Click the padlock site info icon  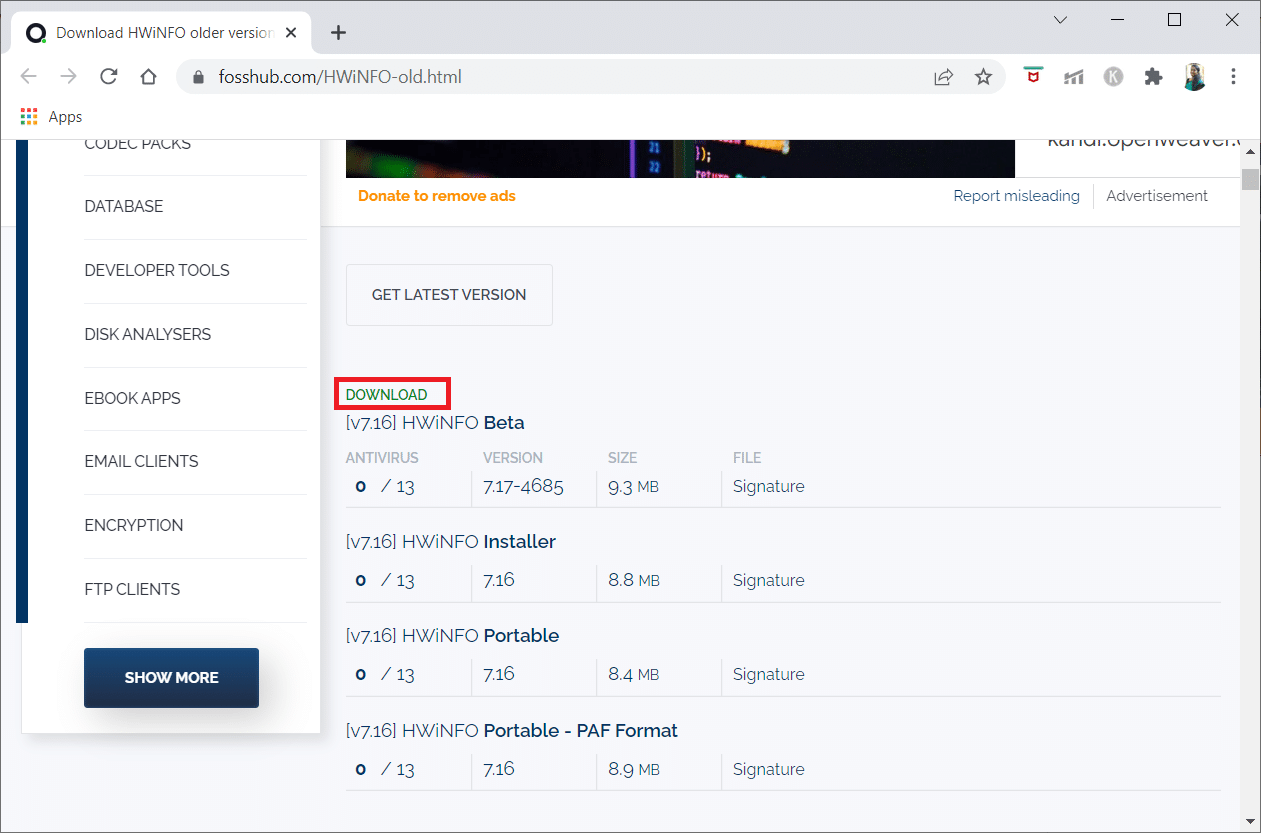pyautogui.click(x=197, y=77)
